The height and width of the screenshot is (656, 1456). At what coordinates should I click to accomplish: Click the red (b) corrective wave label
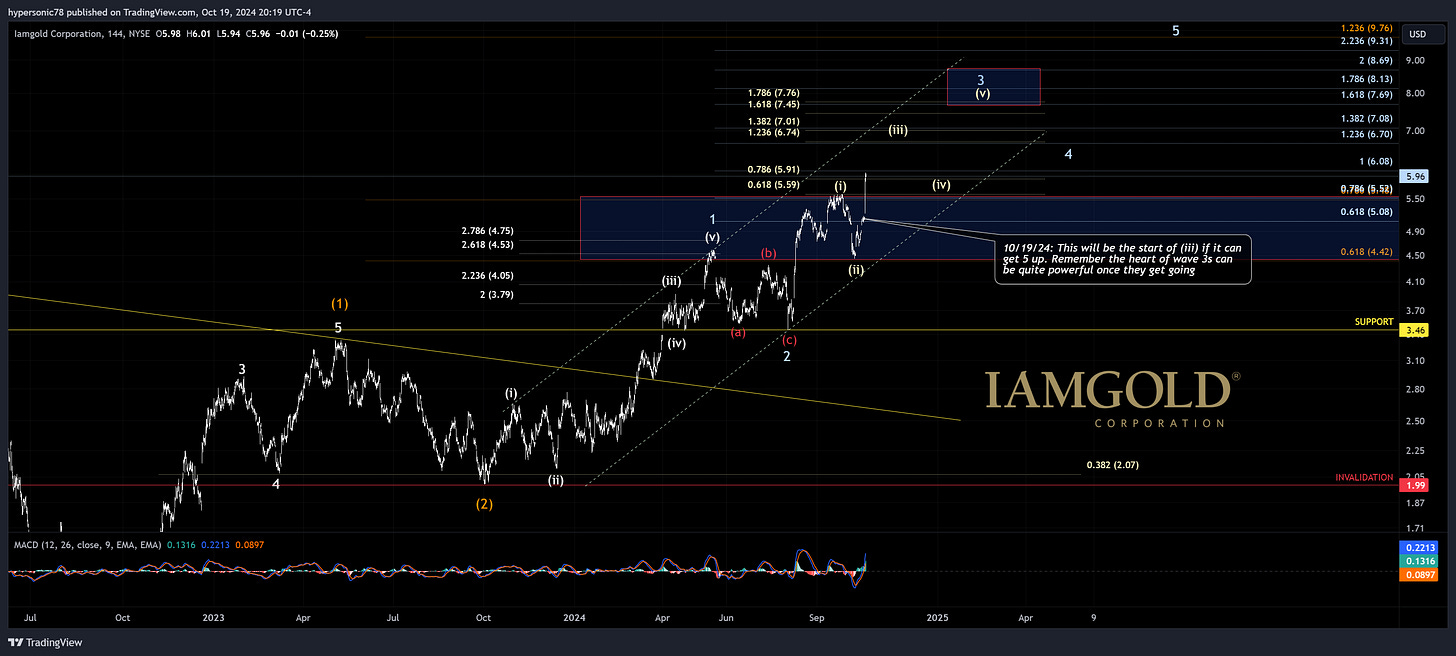768,253
